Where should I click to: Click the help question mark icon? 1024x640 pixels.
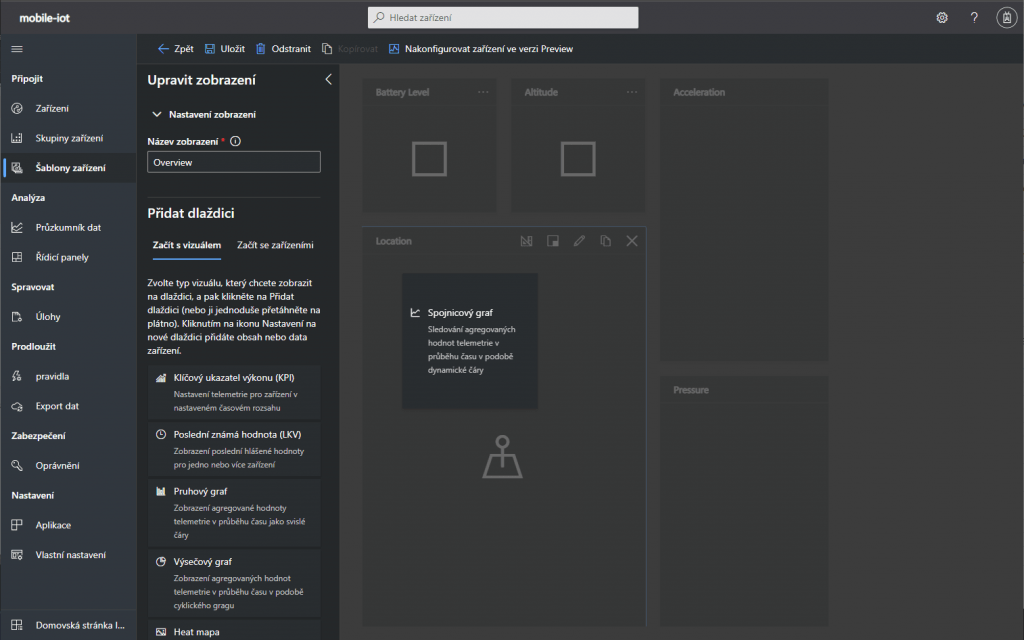974,18
